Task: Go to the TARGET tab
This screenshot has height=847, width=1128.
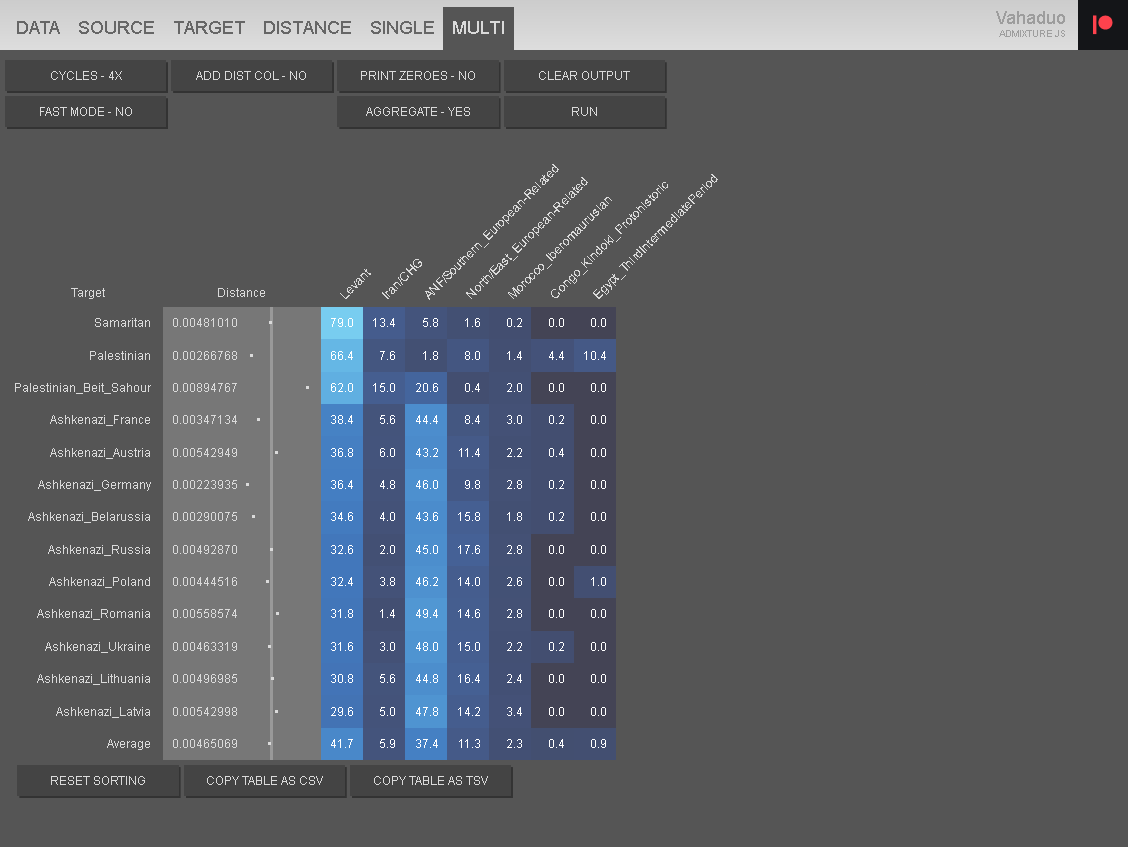Action: tap(209, 28)
